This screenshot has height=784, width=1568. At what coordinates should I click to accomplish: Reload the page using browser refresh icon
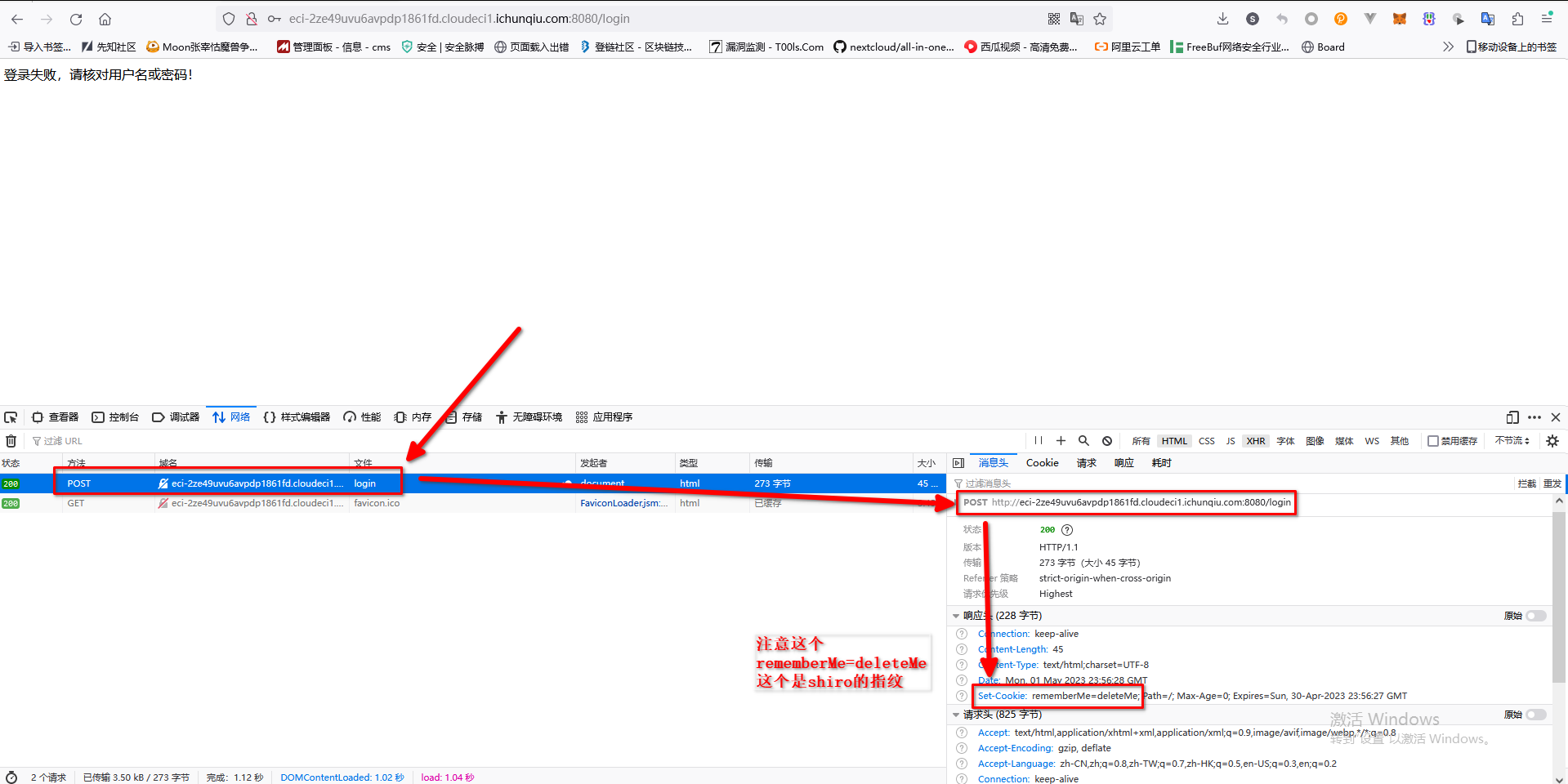click(76, 19)
